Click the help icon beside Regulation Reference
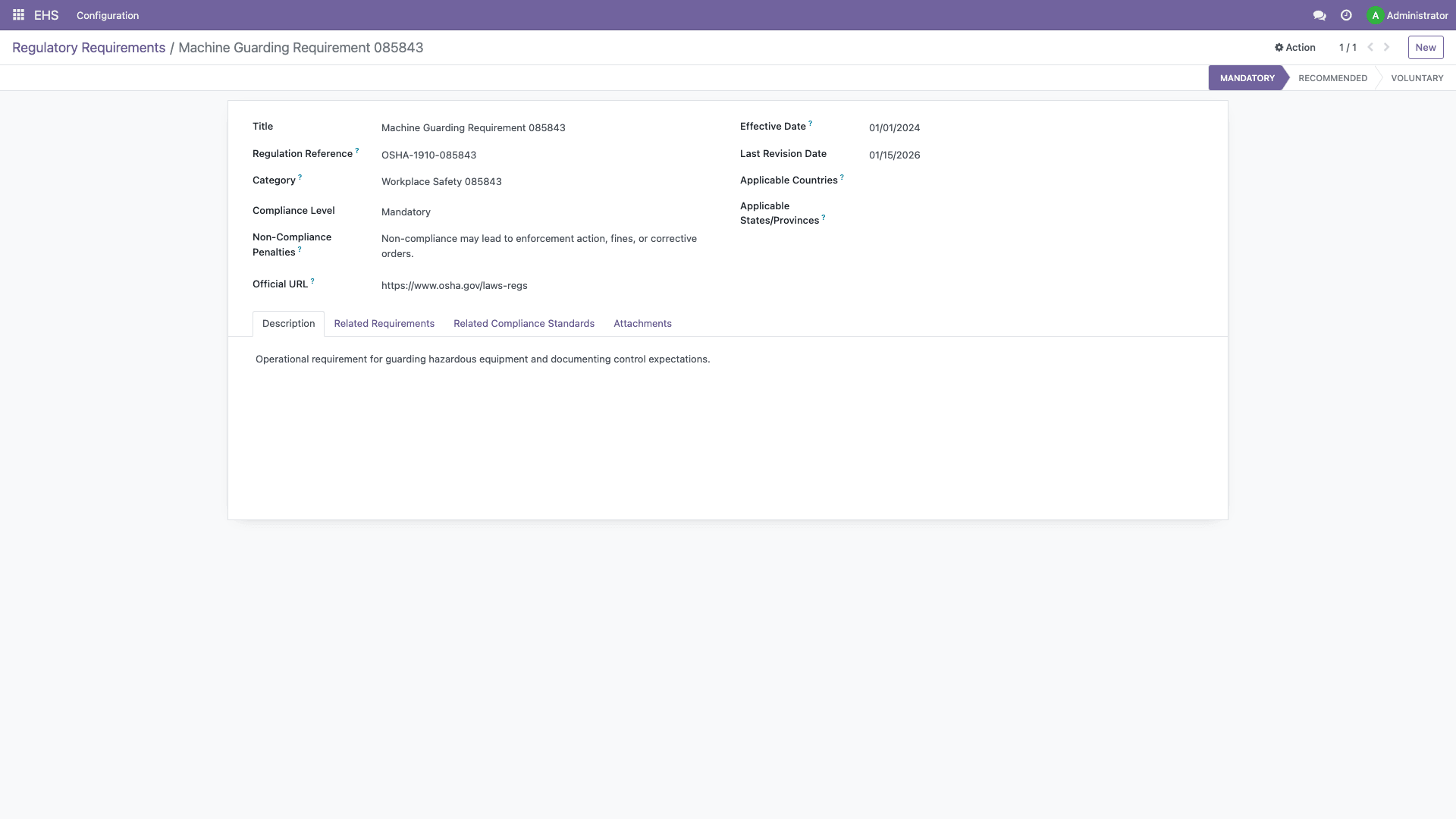Screen dimensions: 1456x819 pyautogui.click(x=356, y=149)
